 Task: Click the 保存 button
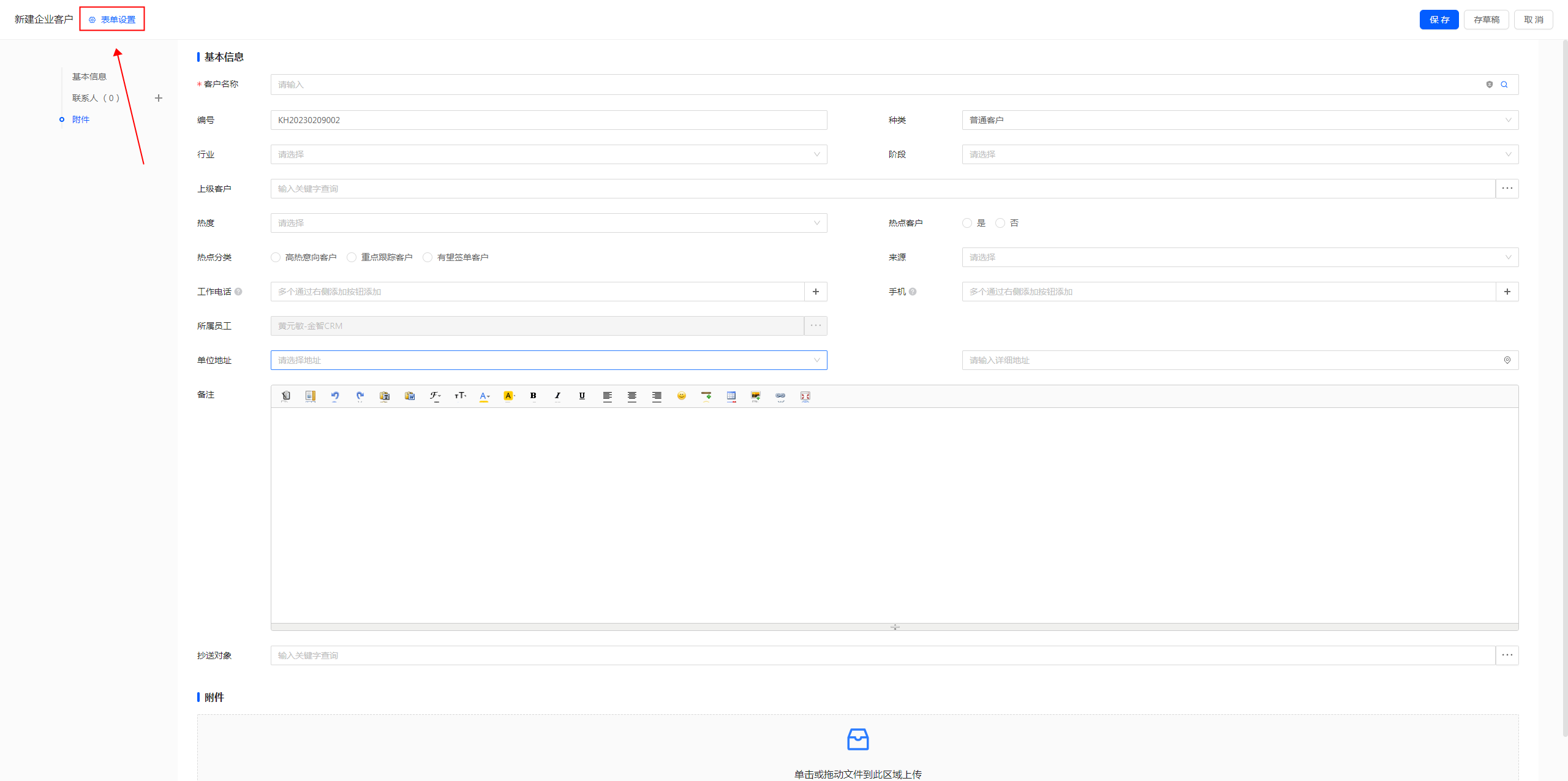tap(1439, 20)
